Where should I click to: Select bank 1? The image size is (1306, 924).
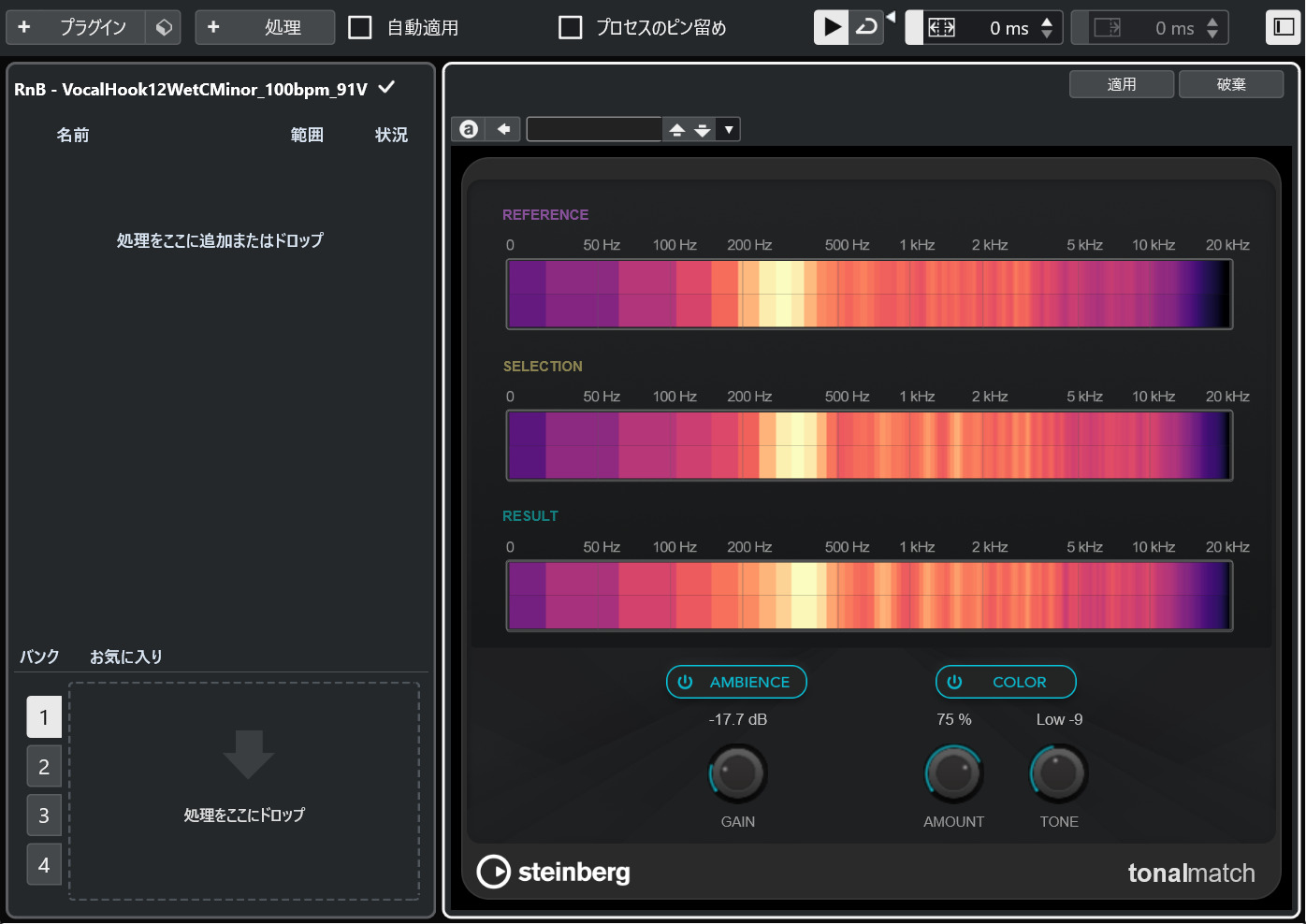44,717
